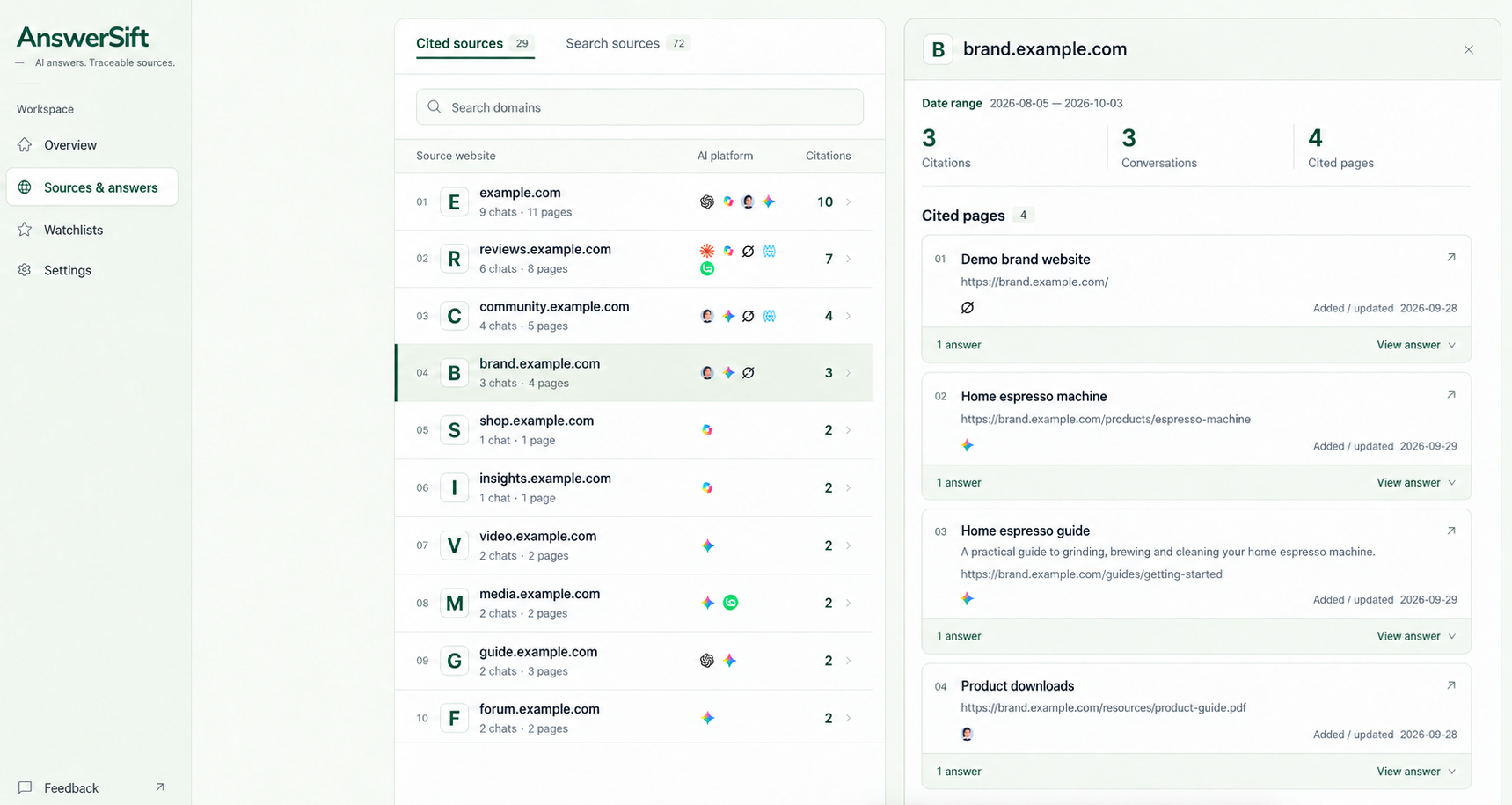
Task: Open Watchlists in sidebar
Action: (91, 230)
